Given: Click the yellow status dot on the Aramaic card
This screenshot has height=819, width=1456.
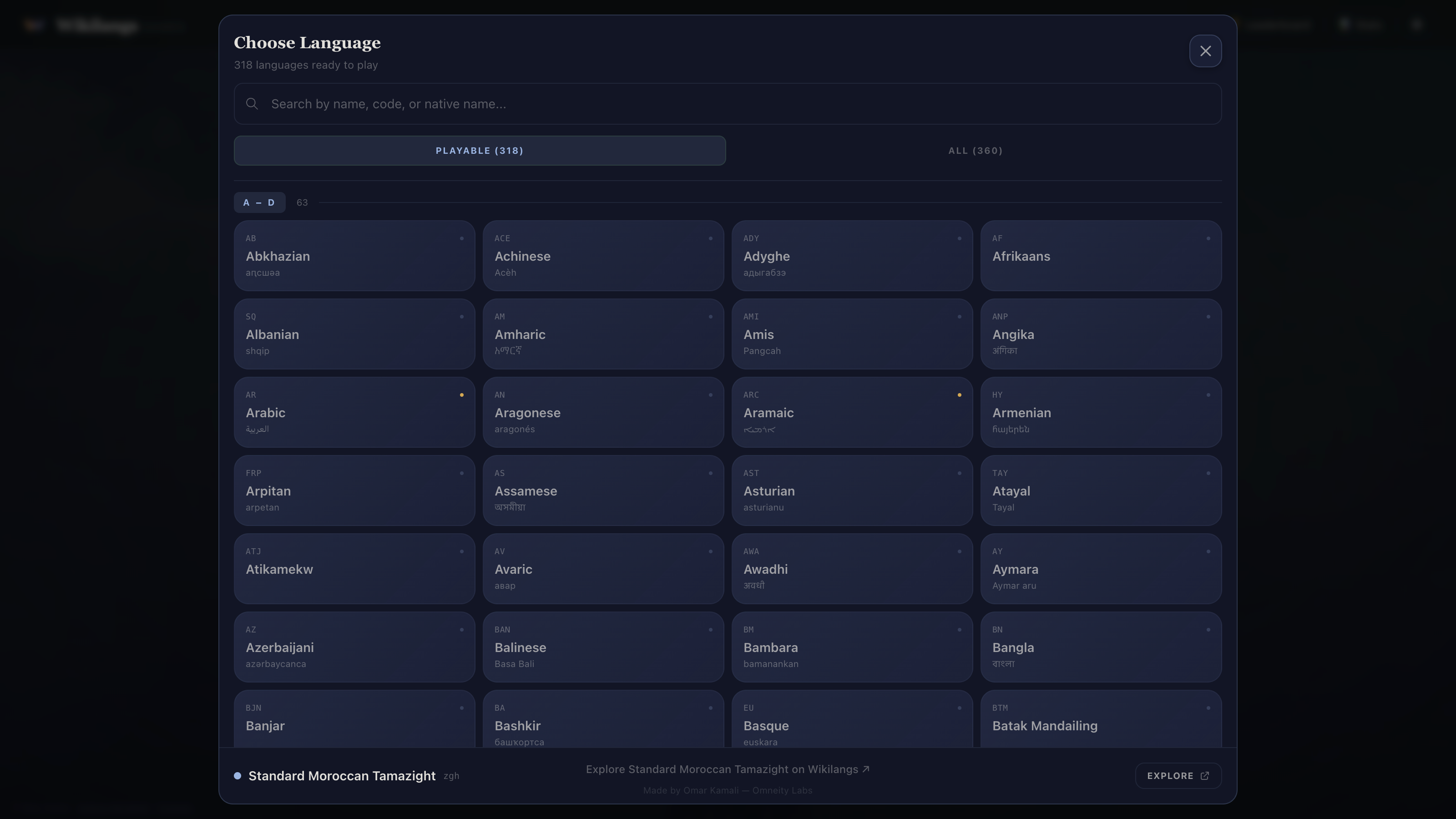Looking at the screenshot, I should (x=959, y=394).
